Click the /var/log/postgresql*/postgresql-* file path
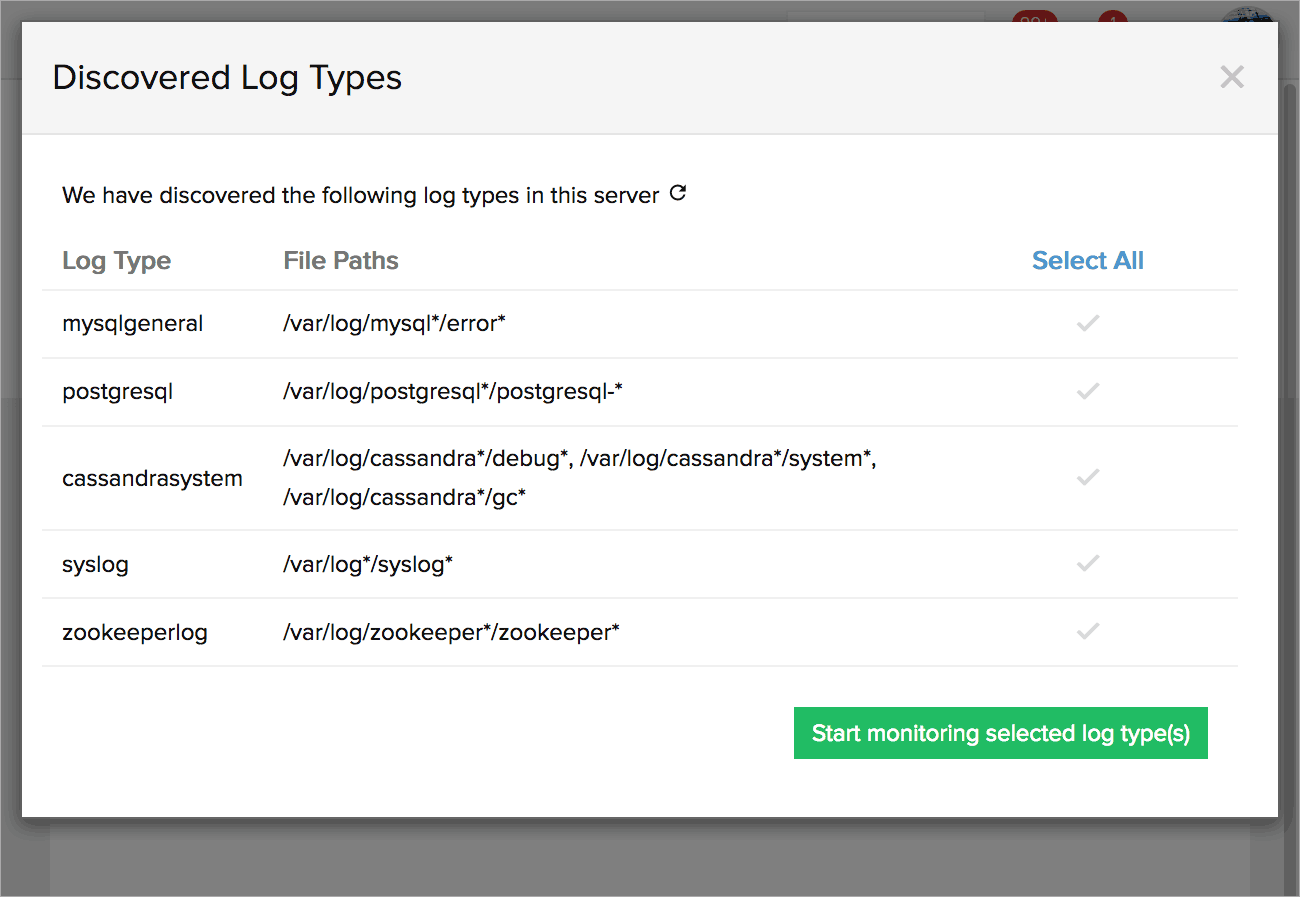The width and height of the screenshot is (1300, 897). tap(452, 391)
